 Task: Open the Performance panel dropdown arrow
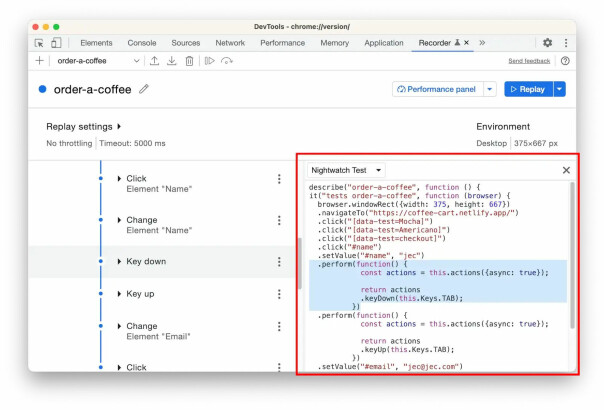click(490, 89)
